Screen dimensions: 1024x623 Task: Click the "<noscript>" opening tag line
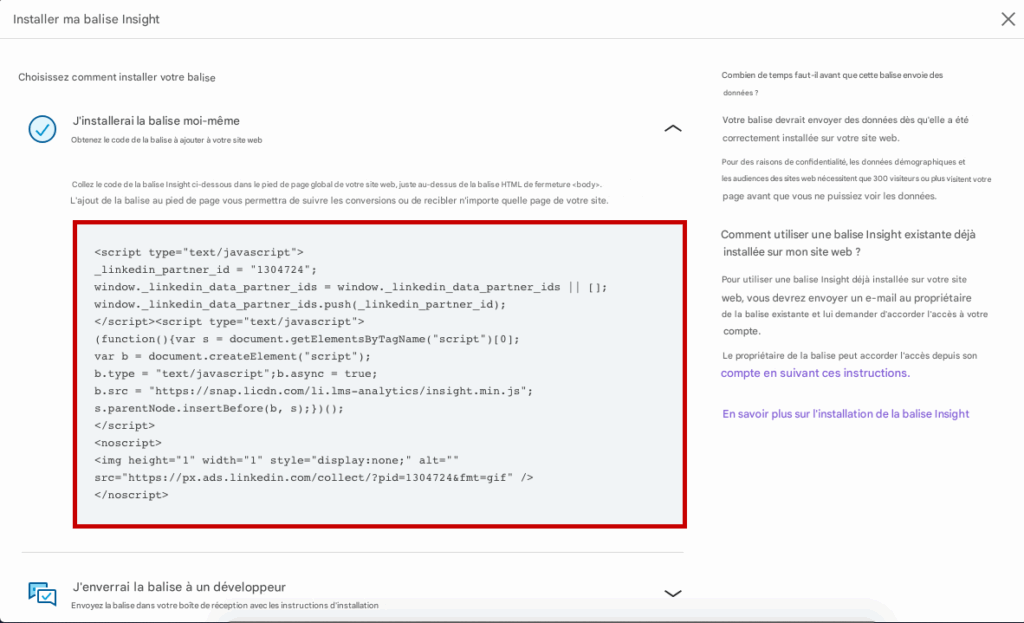pyautogui.click(x=127, y=443)
